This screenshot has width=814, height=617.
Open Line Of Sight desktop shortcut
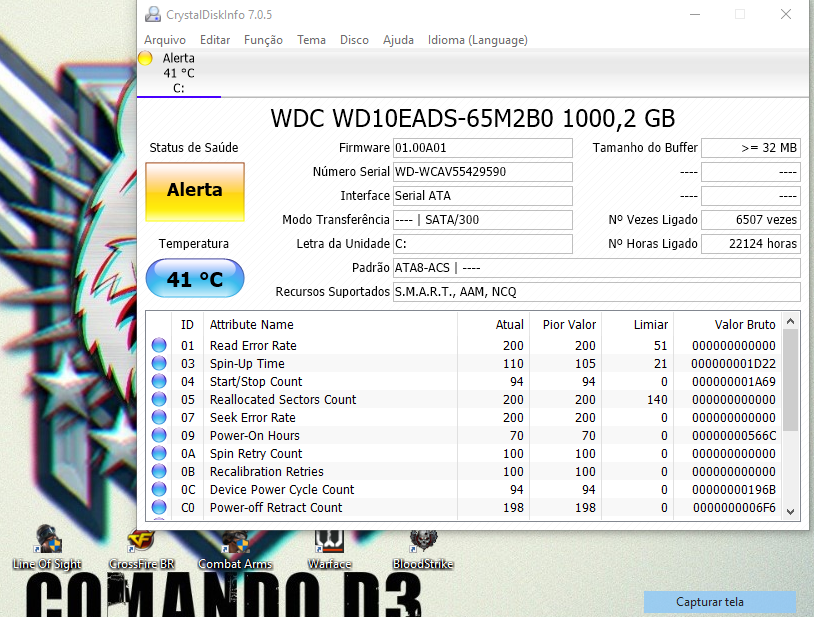(47, 547)
